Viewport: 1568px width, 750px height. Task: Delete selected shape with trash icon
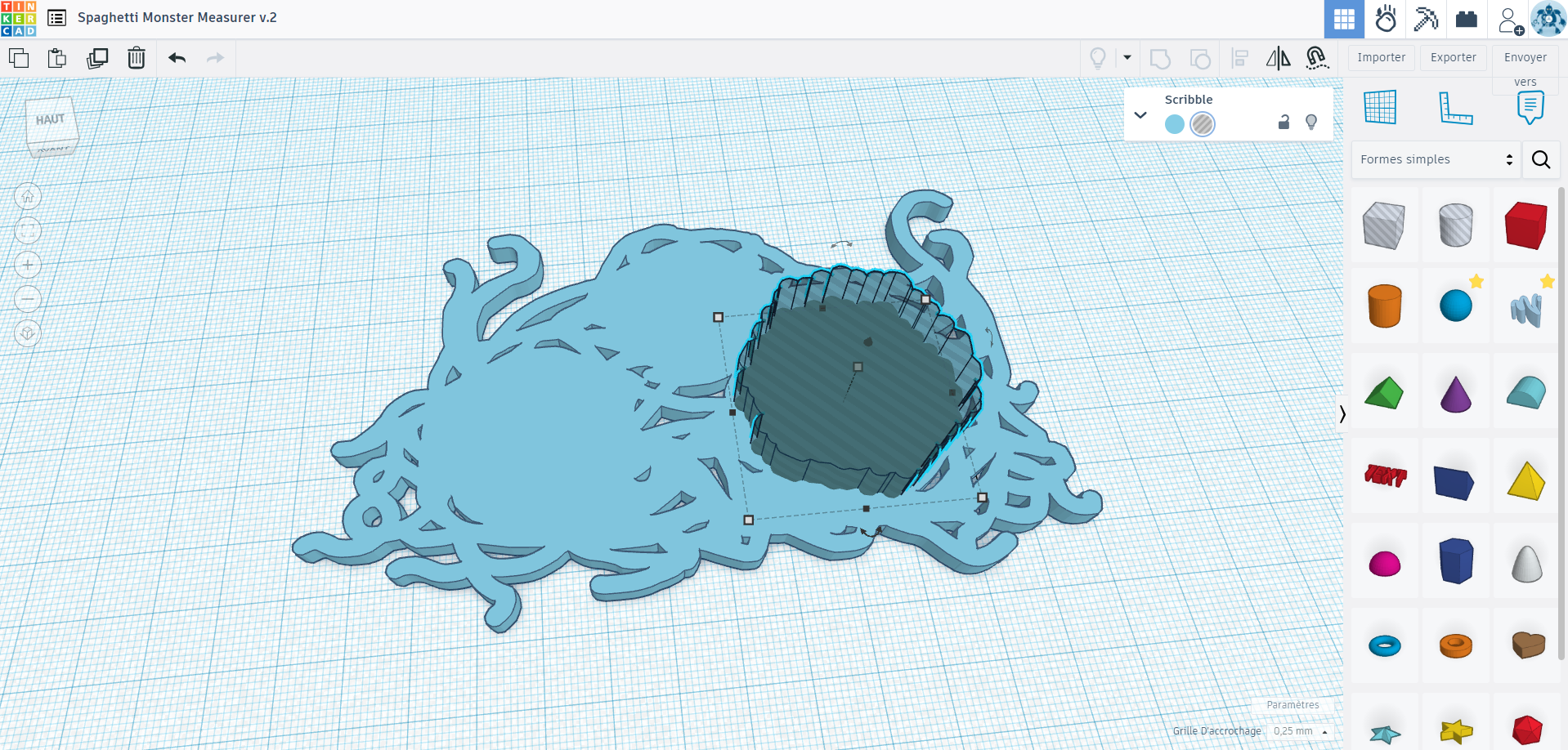tap(137, 58)
